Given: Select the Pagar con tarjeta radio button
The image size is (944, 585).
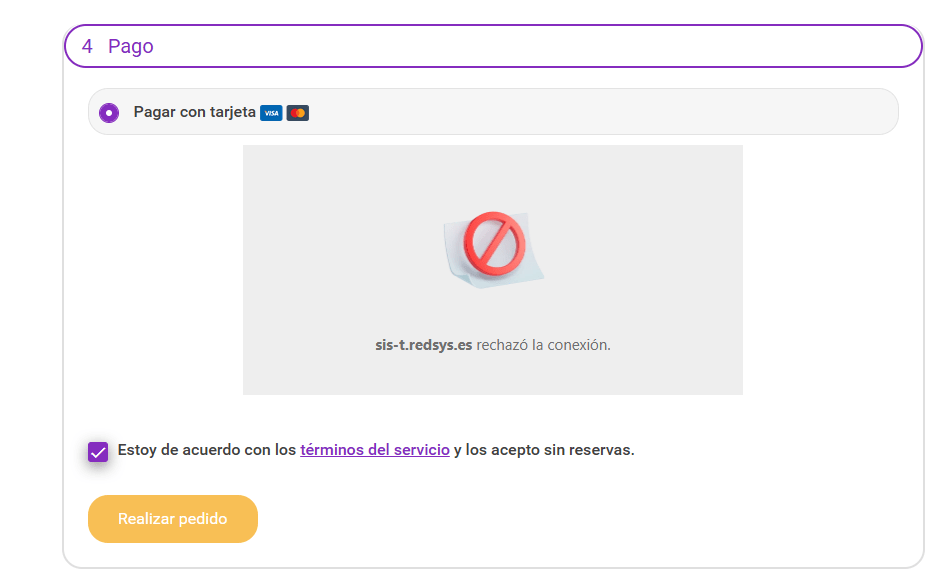Looking at the screenshot, I should point(109,113).
